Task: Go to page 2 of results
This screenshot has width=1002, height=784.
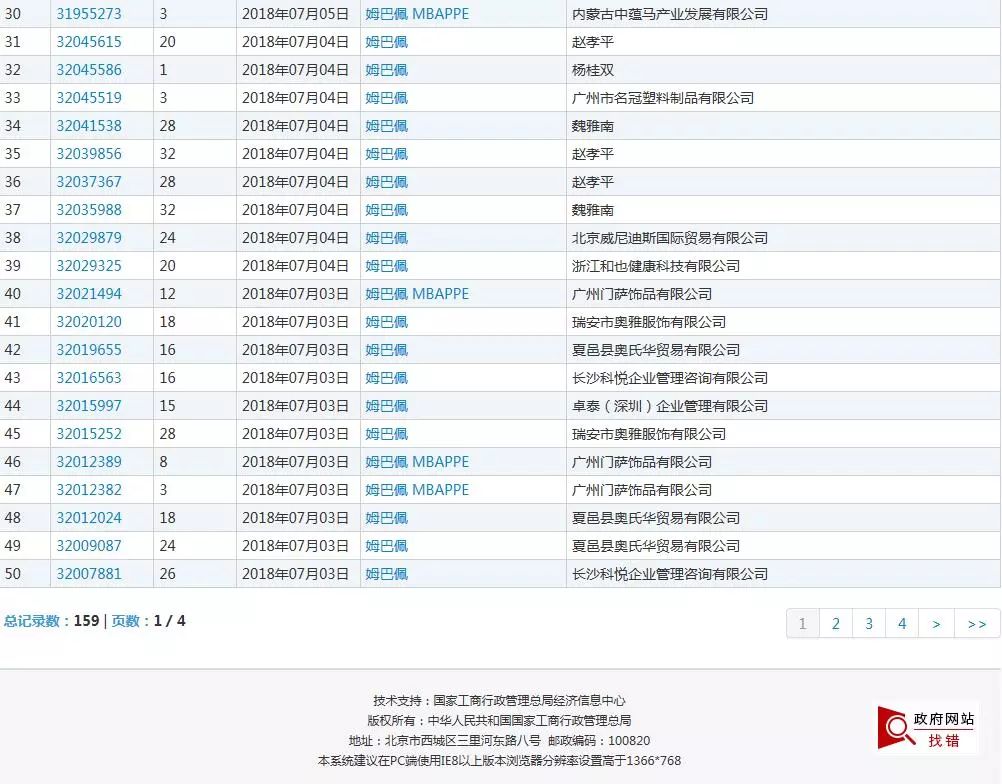Action: coord(835,624)
